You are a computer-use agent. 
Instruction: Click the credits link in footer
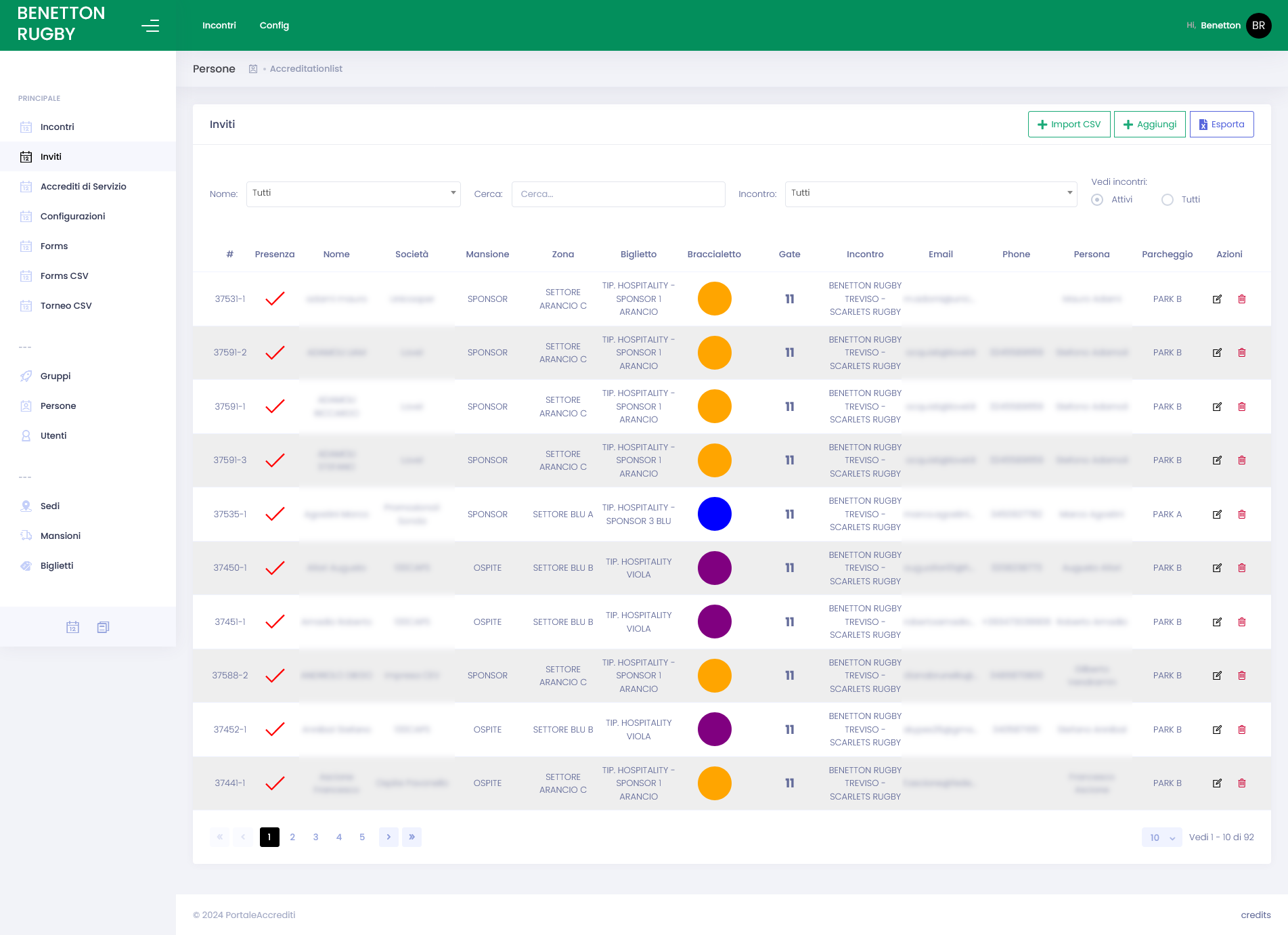tap(1256, 915)
